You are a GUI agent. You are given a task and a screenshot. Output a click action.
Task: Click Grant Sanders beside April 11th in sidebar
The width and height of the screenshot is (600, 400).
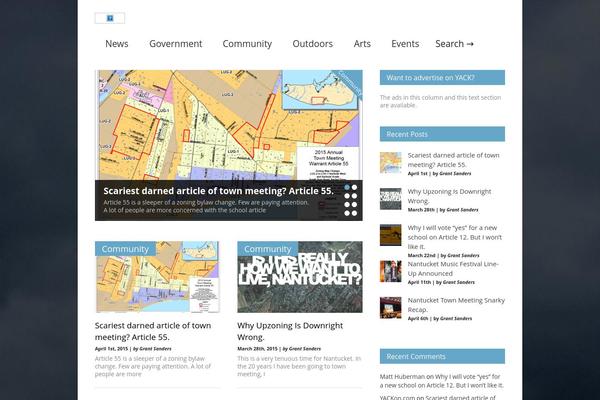(458, 282)
